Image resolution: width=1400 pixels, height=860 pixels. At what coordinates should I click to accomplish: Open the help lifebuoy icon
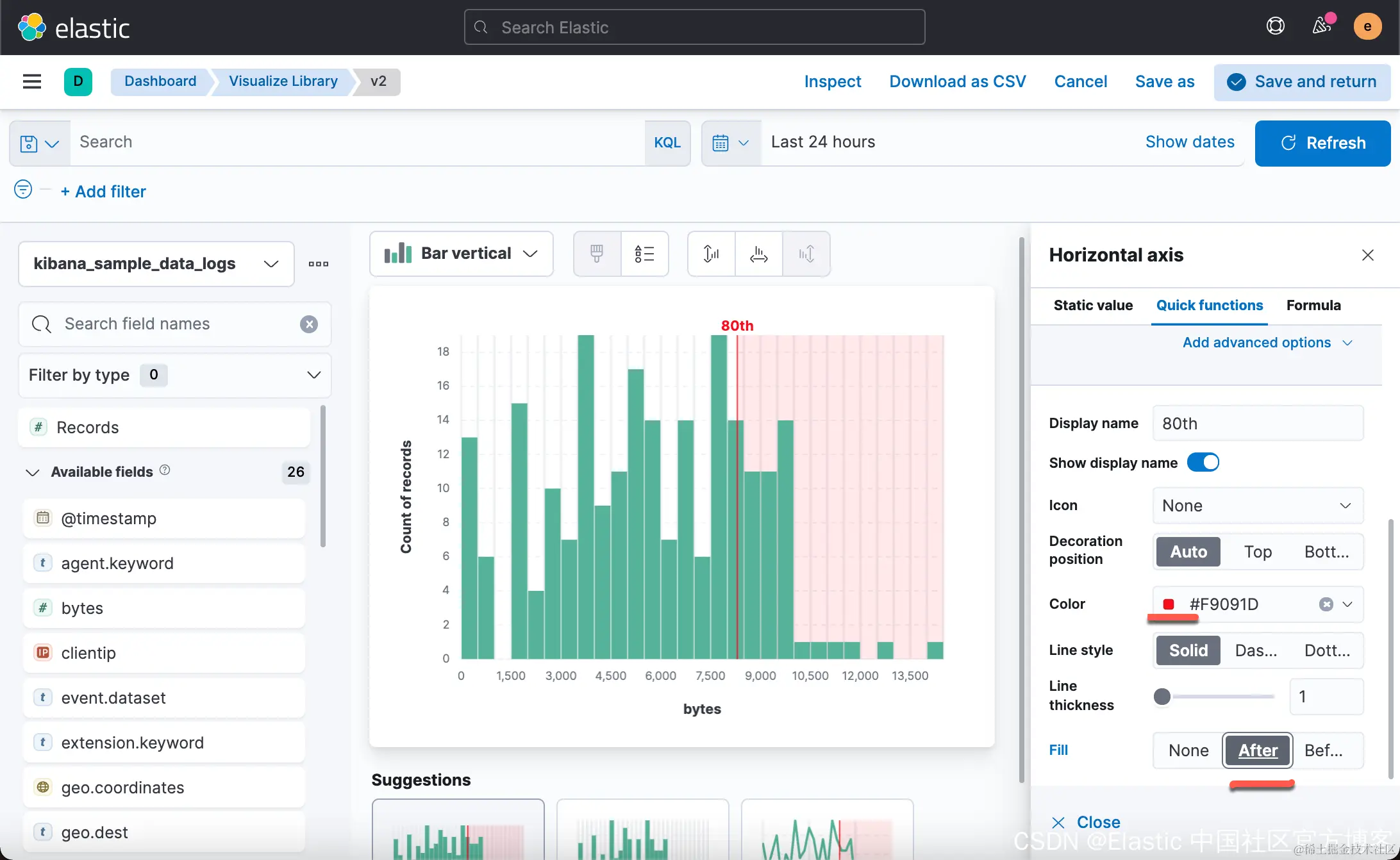[1275, 26]
